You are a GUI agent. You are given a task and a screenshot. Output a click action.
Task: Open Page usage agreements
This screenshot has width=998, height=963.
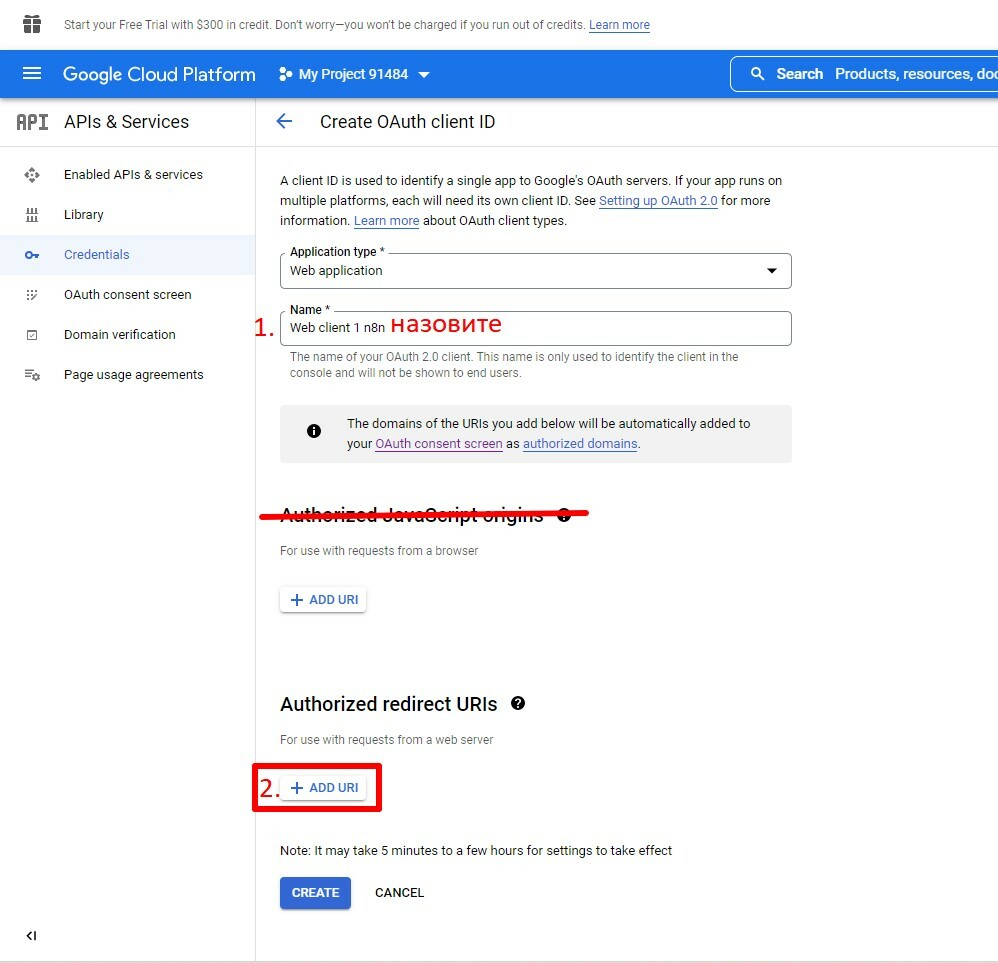coord(134,375)
